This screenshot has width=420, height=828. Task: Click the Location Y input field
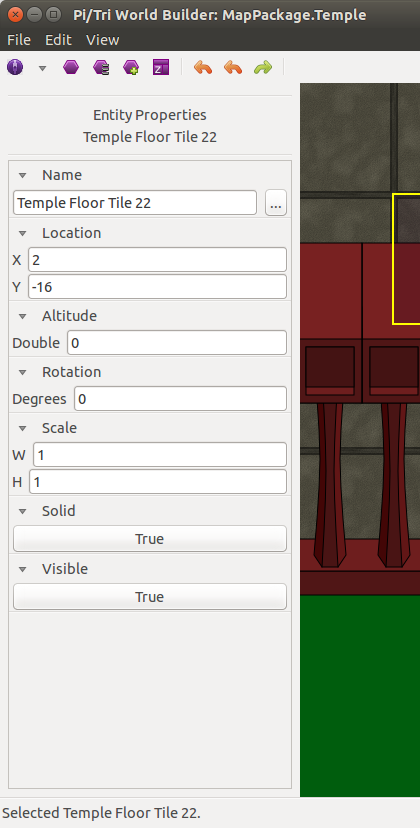click(157, 287)
